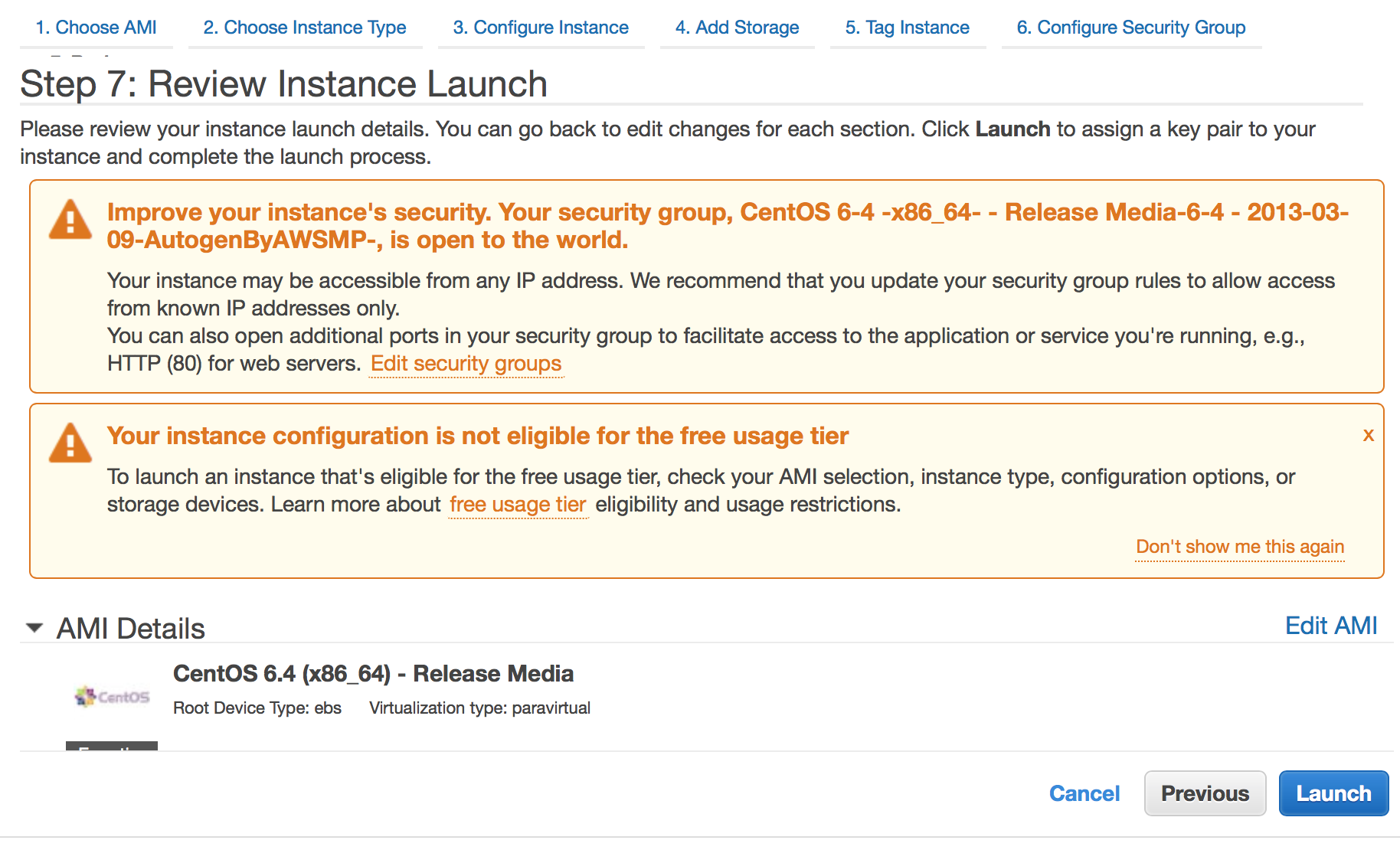1400x850 pixels.
Task: Click the Virtualization type: paravirtual text
Action: [x=479, y=708]
